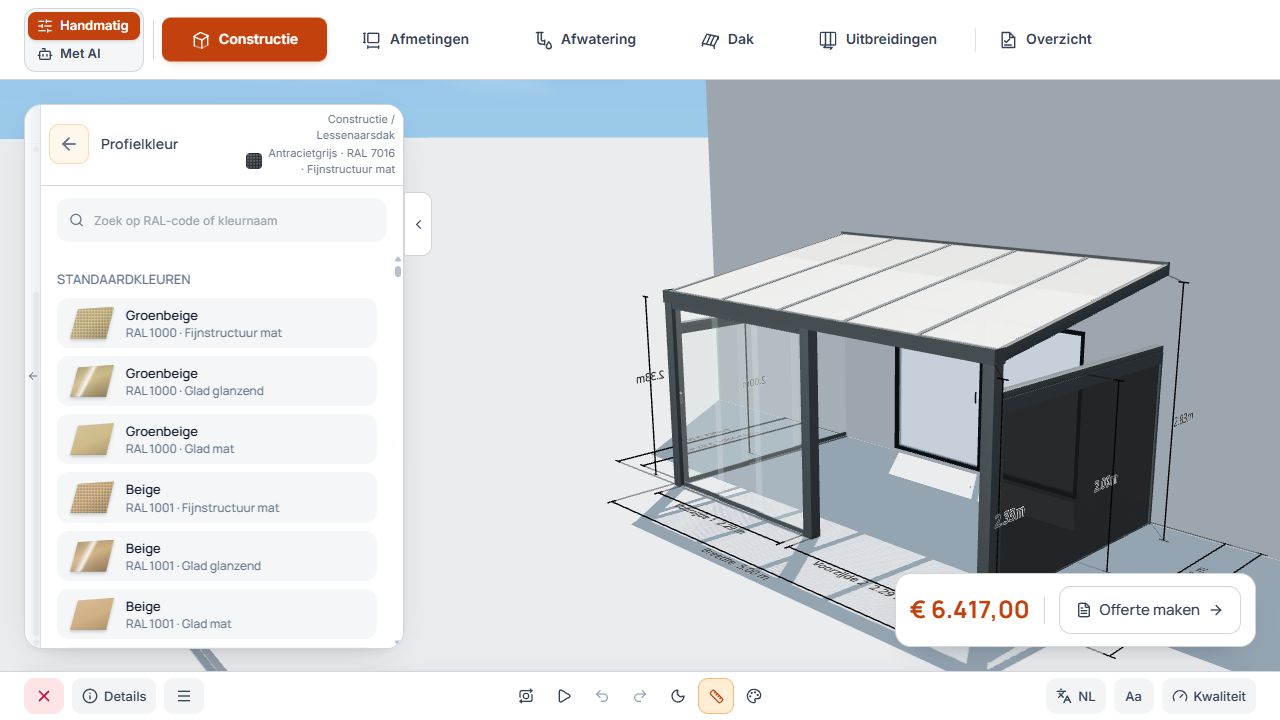This screenshot has width=1280, height=720.
Task: Click the Aa text size button
Action: pos(1133,696)
